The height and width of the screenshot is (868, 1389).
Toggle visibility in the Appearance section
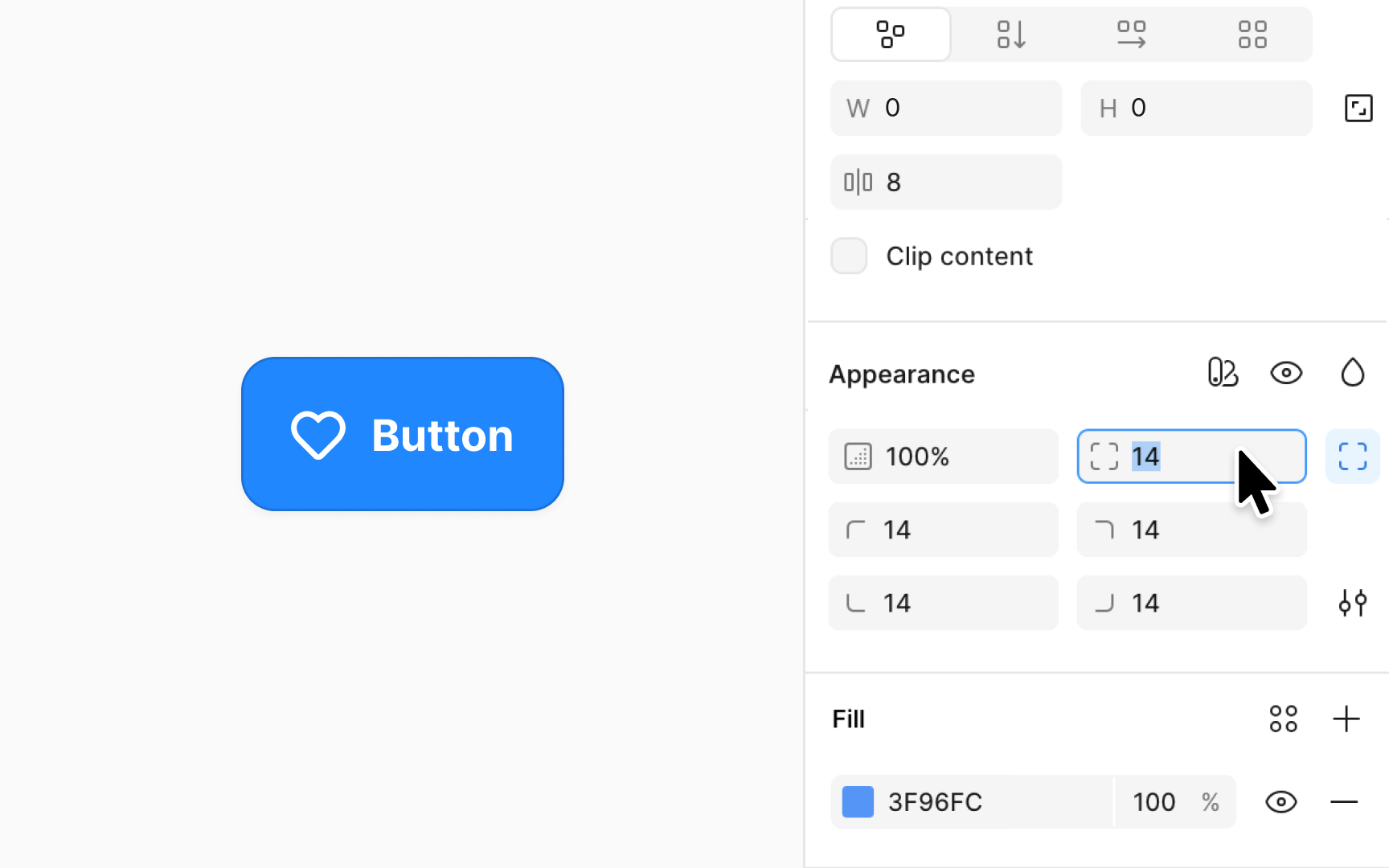click(1286, 373)
